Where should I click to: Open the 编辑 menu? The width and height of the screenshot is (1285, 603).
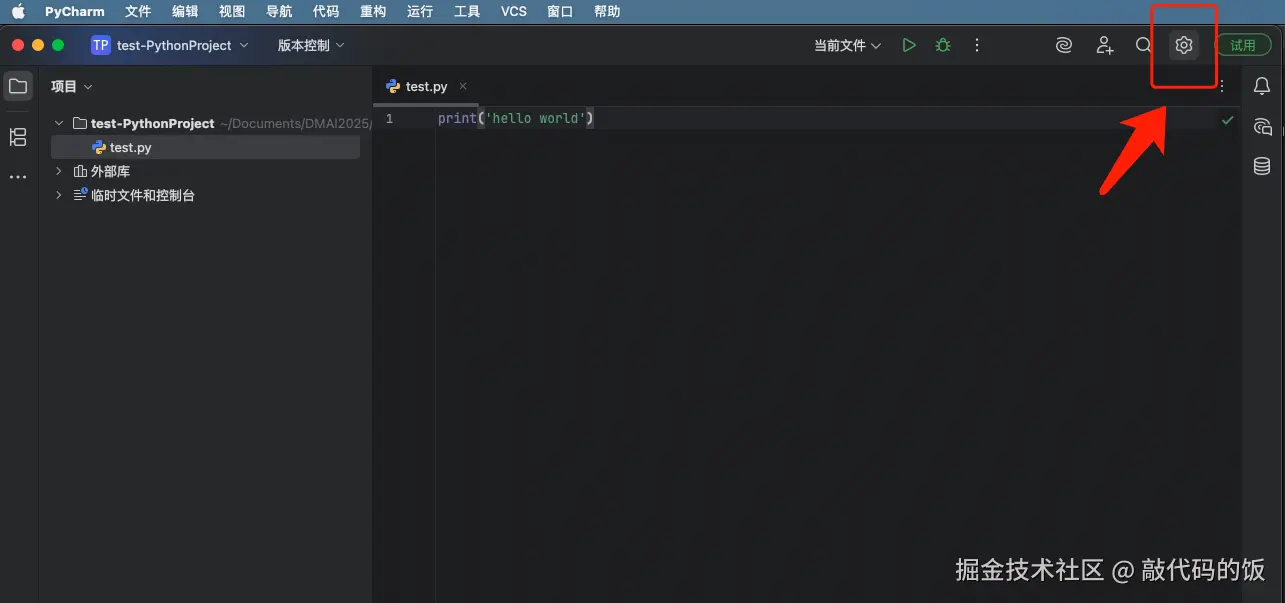(185, 12)
